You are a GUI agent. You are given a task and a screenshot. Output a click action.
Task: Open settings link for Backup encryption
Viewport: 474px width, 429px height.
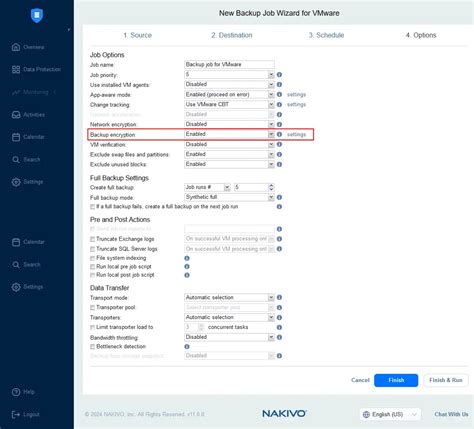pos(296,135)
